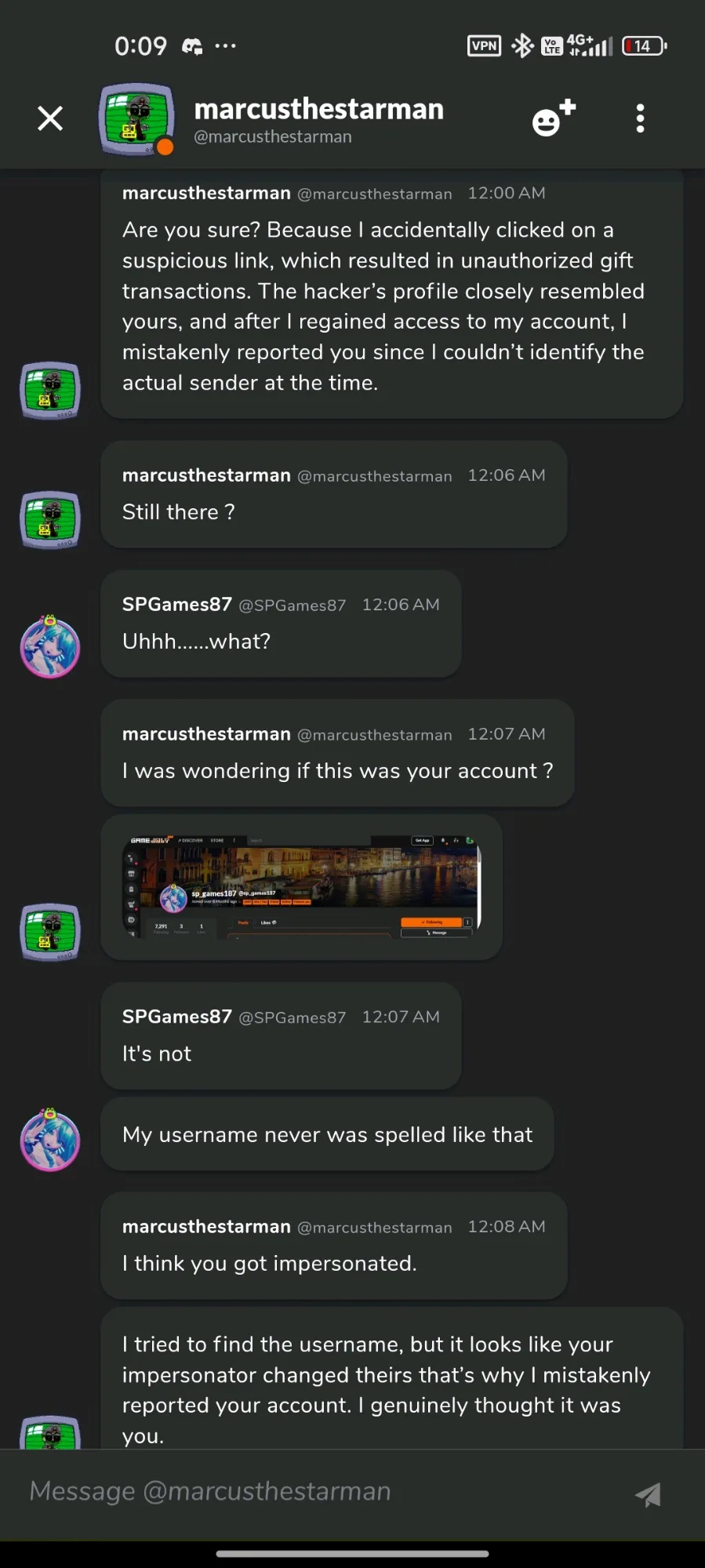
Task: Open the three-dot more options menu
Action: (640, 118)
